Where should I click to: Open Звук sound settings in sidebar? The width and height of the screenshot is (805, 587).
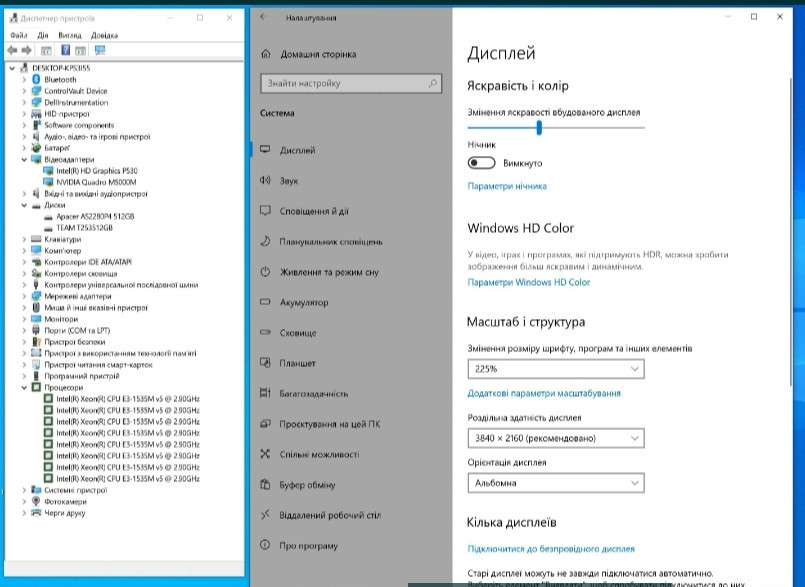click(289, 181)
